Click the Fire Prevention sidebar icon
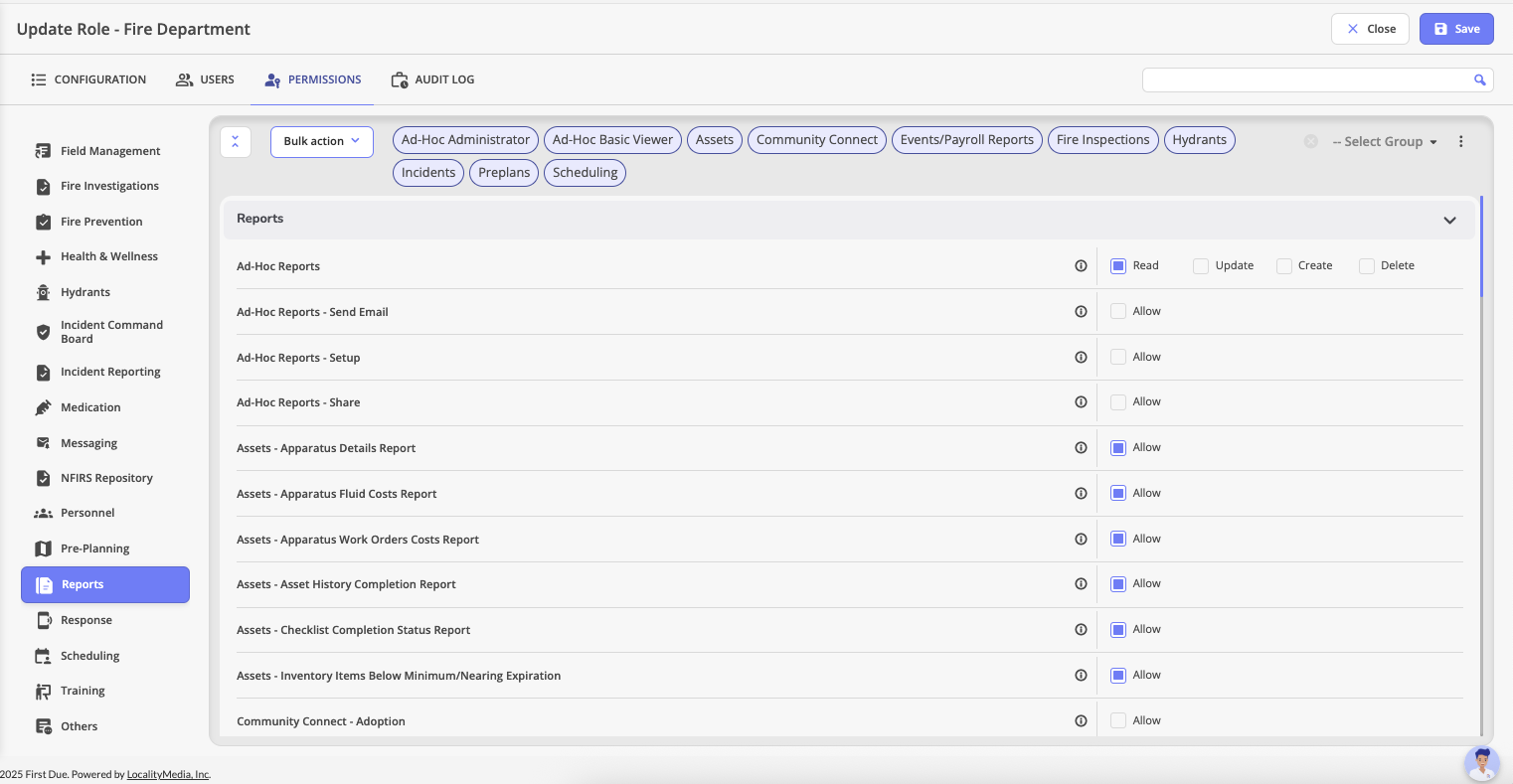This screenshot has width=1513, height=784. point(43,222)
